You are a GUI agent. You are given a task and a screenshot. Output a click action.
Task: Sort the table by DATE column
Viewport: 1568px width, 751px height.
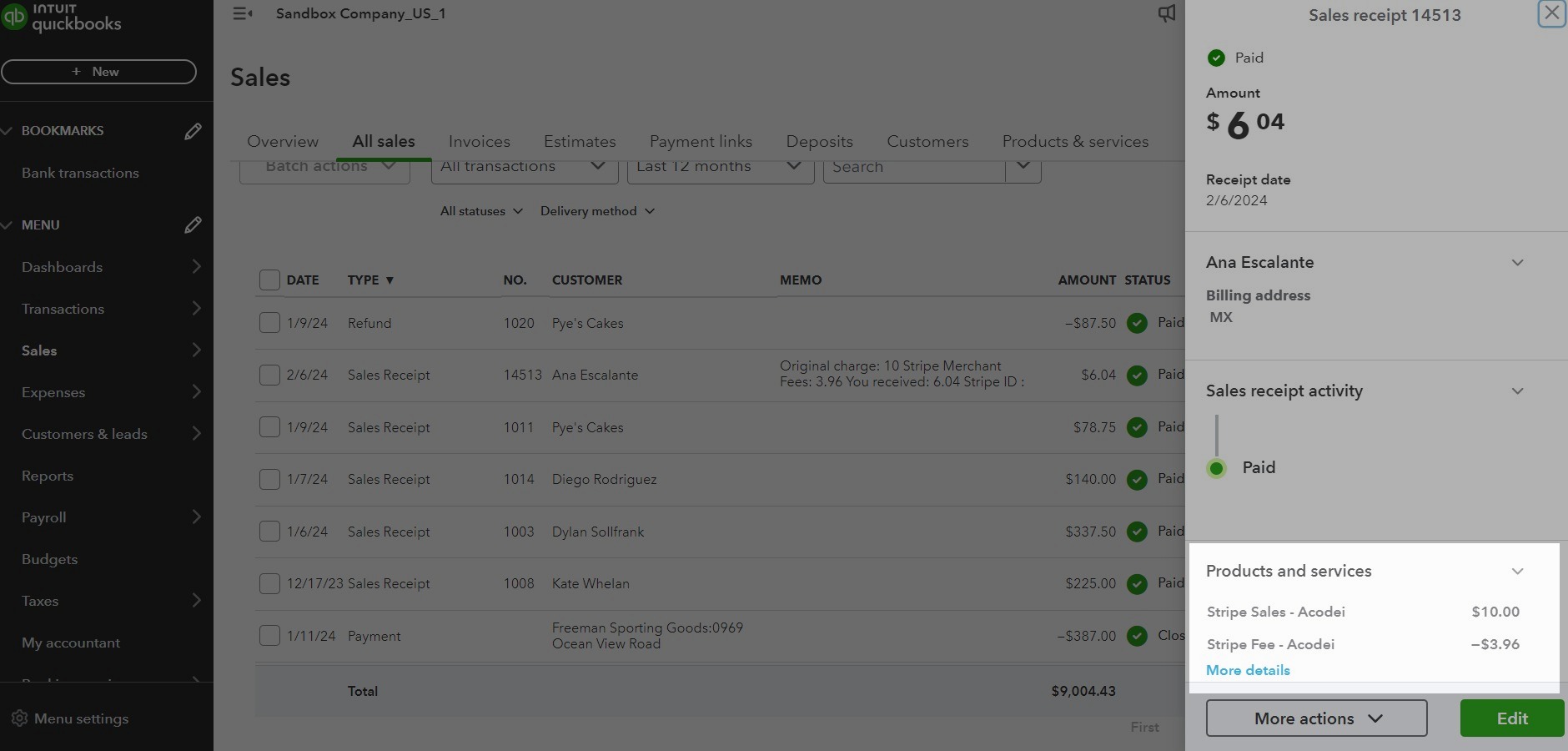point(303,280)
